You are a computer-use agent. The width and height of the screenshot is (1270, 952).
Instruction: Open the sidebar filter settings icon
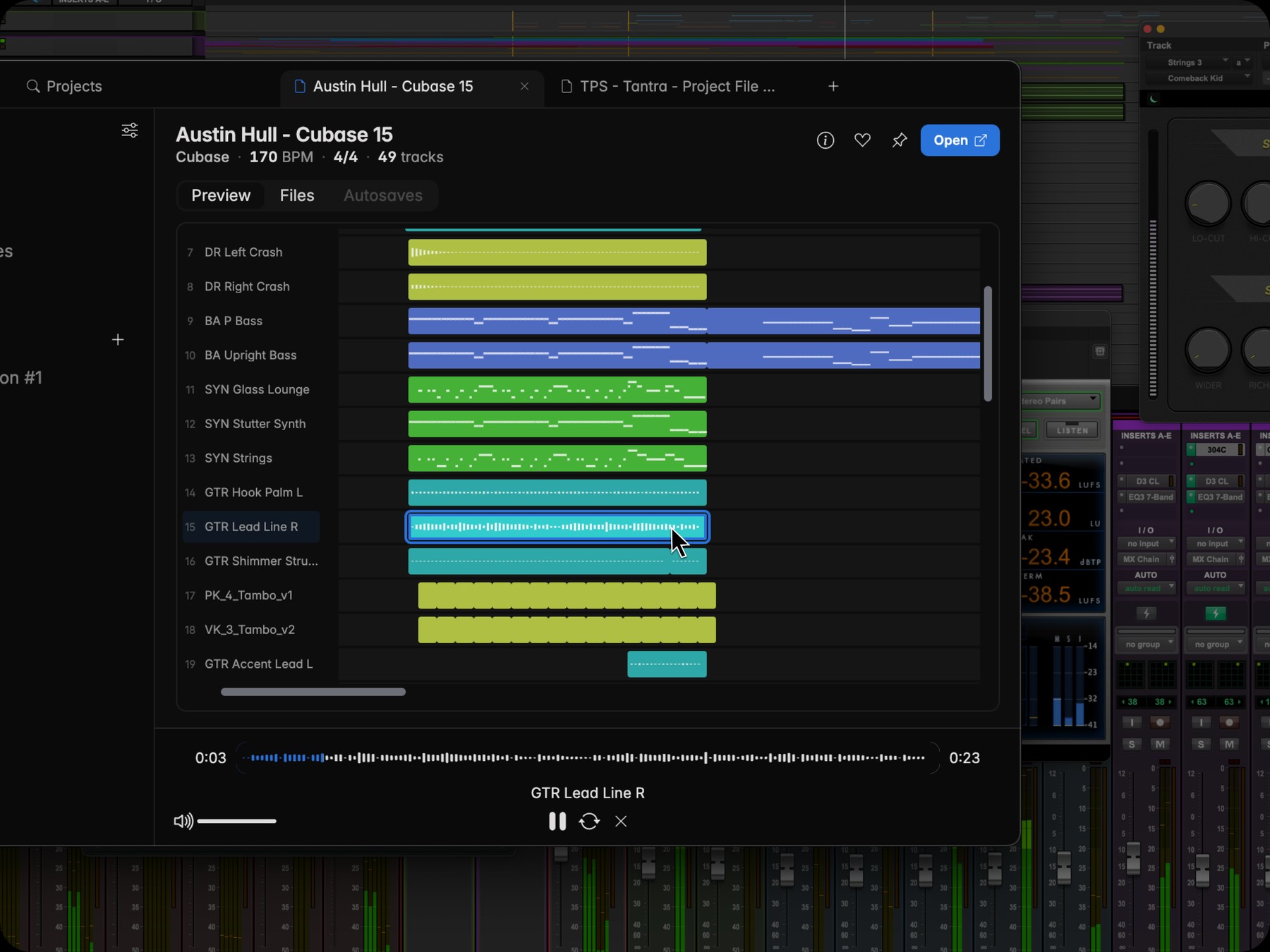(x=130, y=130)
